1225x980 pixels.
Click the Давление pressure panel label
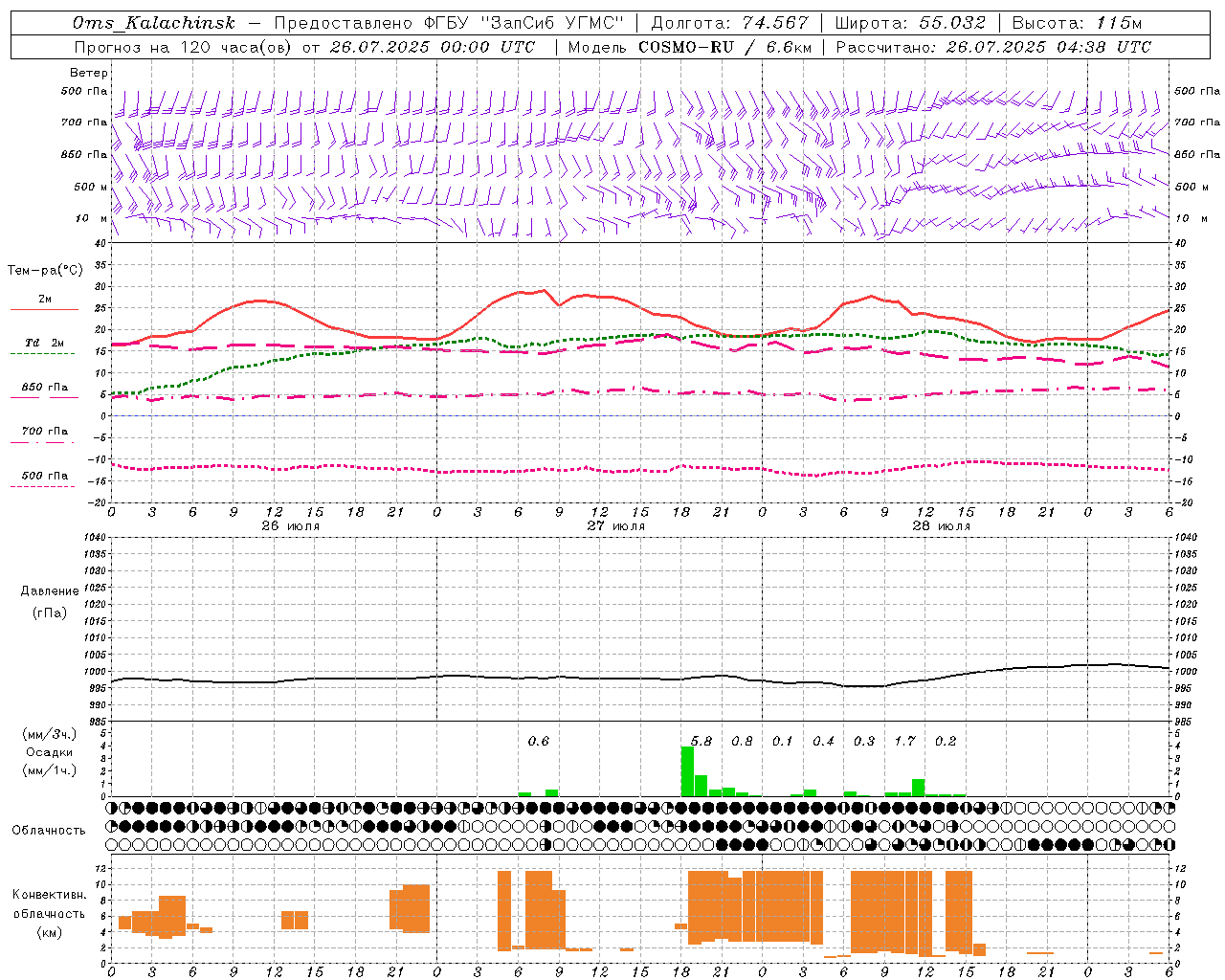click(x=50, y=591)
